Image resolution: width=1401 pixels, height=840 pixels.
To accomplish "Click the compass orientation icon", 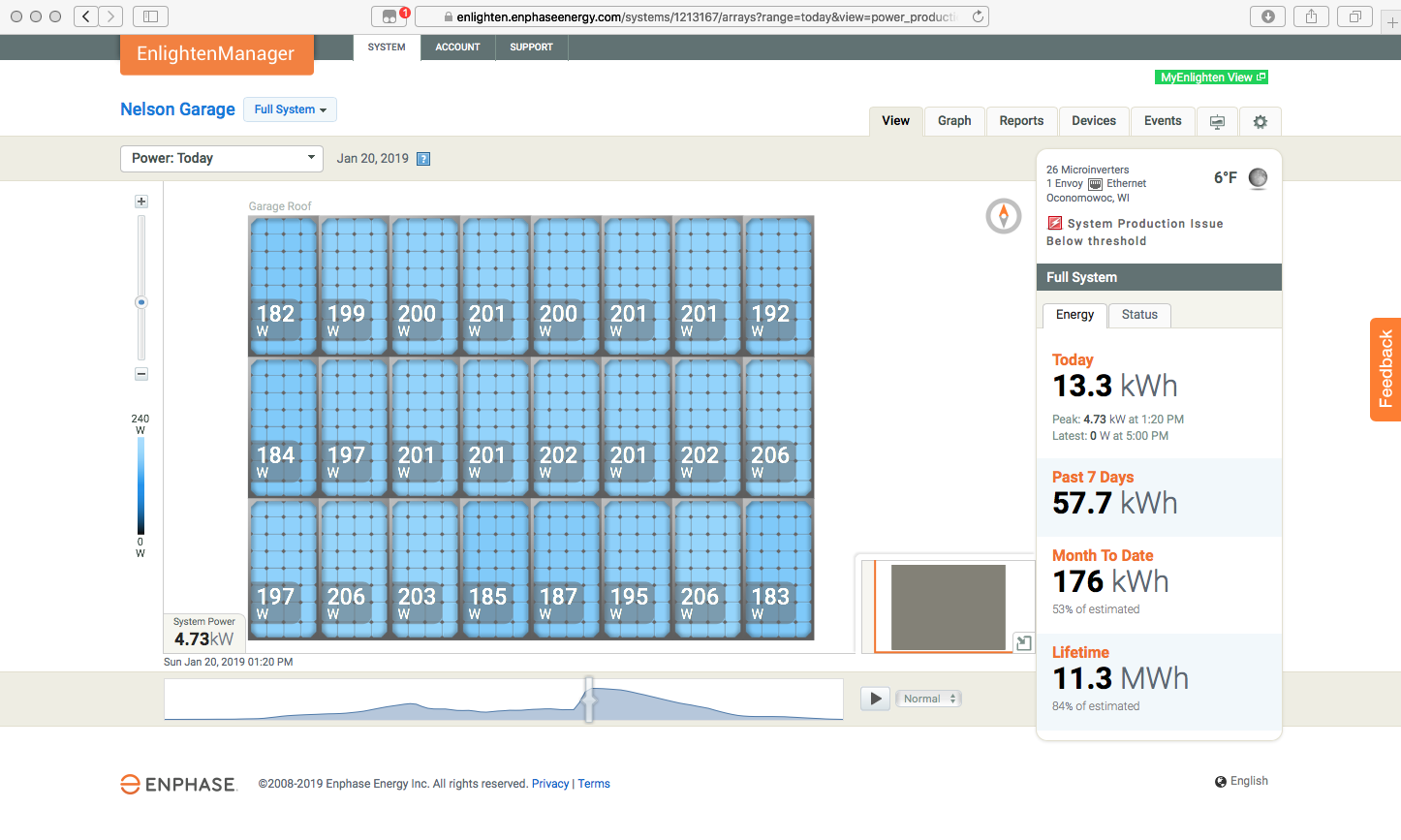I will 1004,215.
